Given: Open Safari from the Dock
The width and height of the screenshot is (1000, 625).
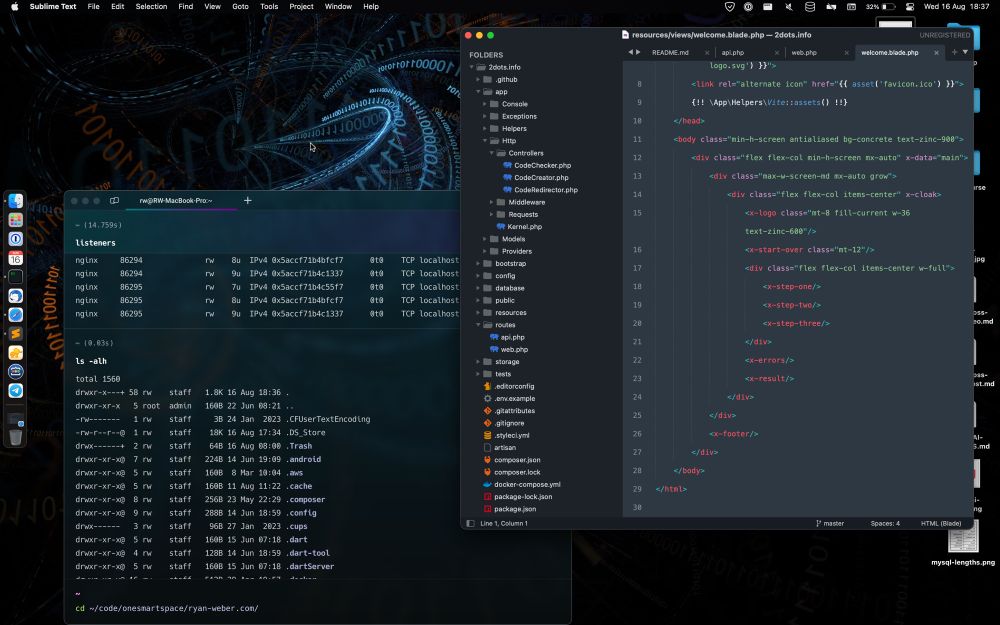Looking at the screenshot, I should (16, 314).
